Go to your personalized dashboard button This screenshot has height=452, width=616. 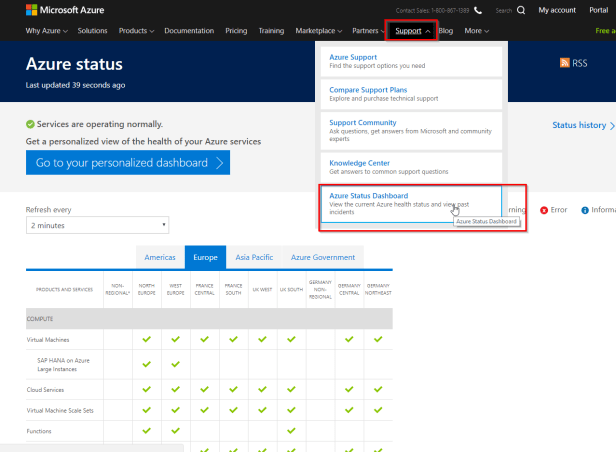128,162
